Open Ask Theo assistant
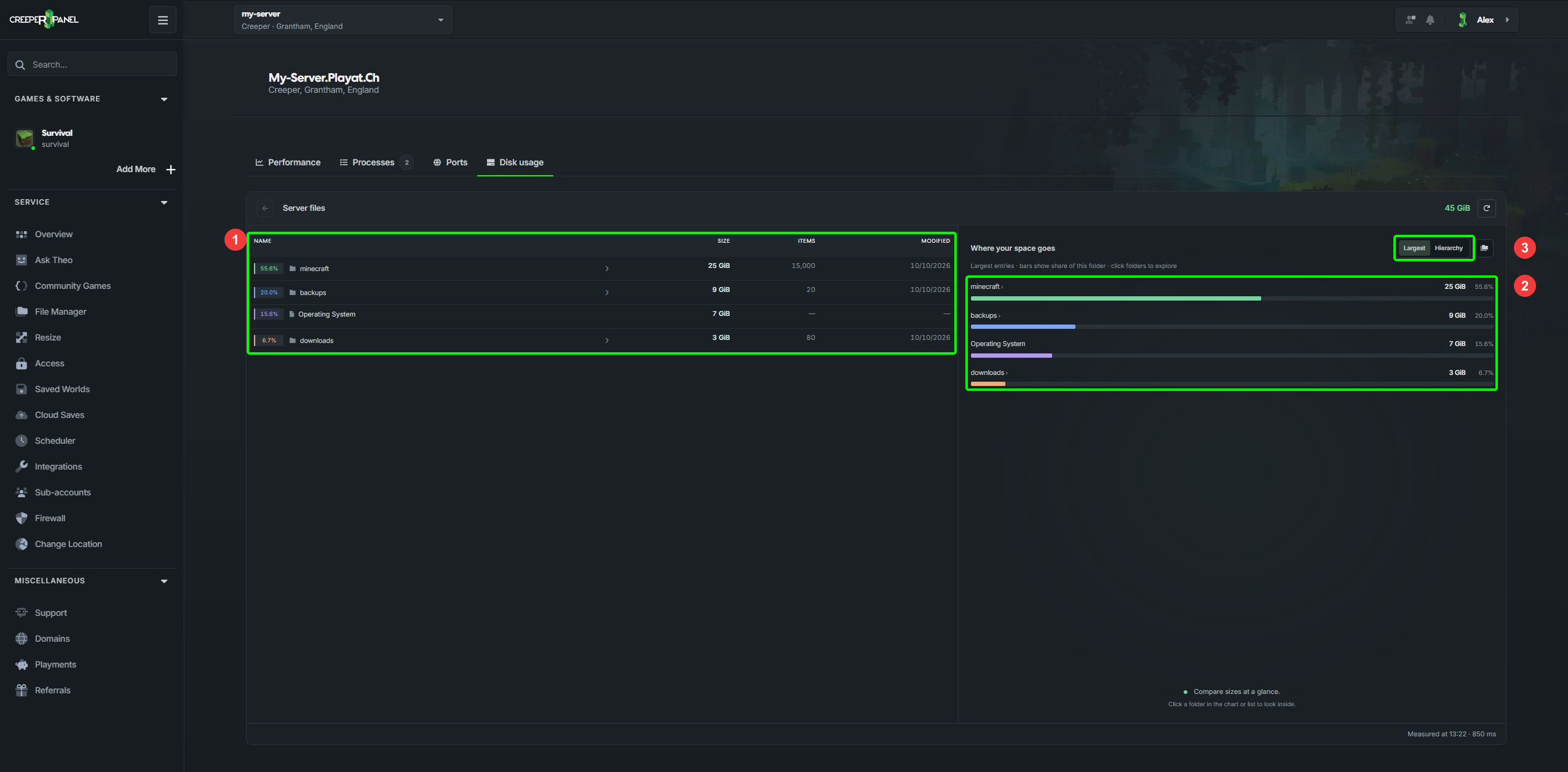 [x=53, y=260]
